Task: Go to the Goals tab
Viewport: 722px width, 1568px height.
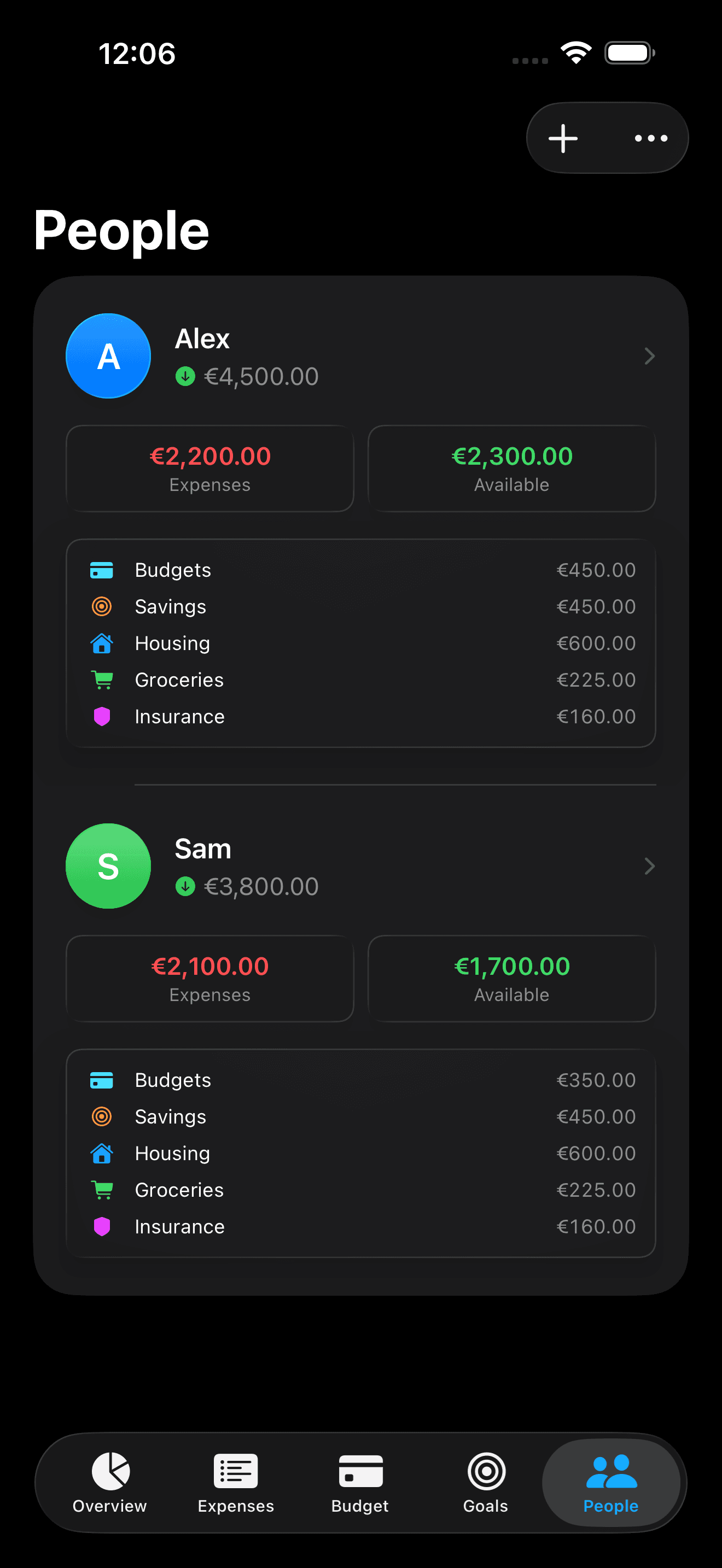Action: (x=486, y=1483)
